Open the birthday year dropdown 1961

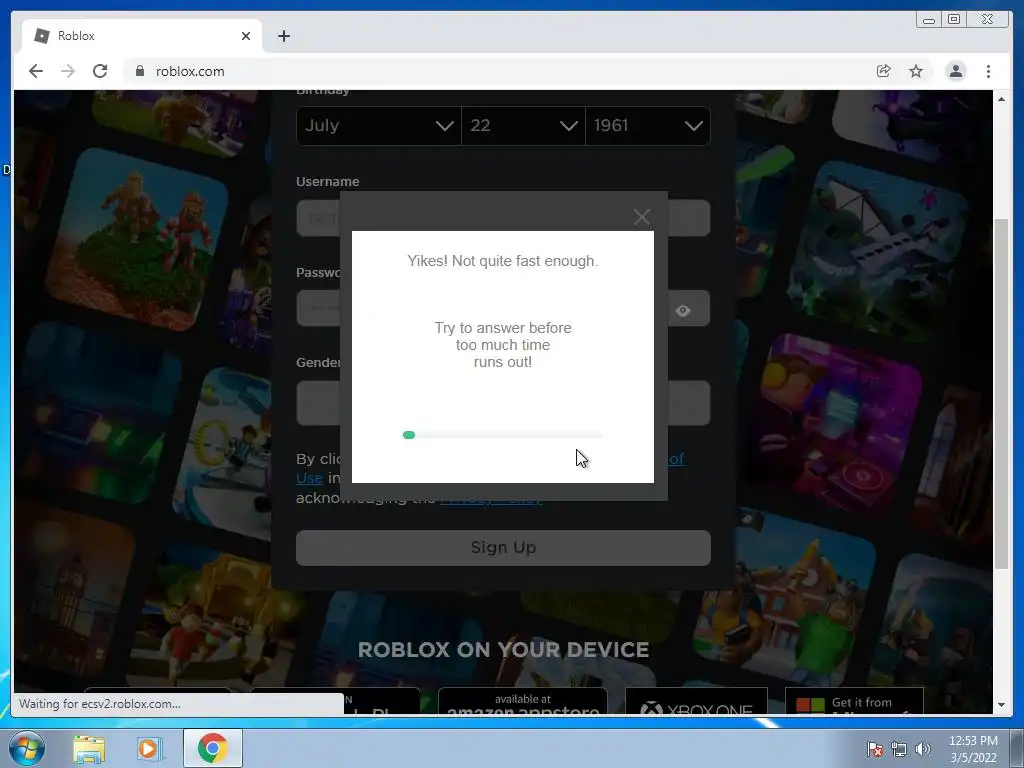(x=648, y=125)
